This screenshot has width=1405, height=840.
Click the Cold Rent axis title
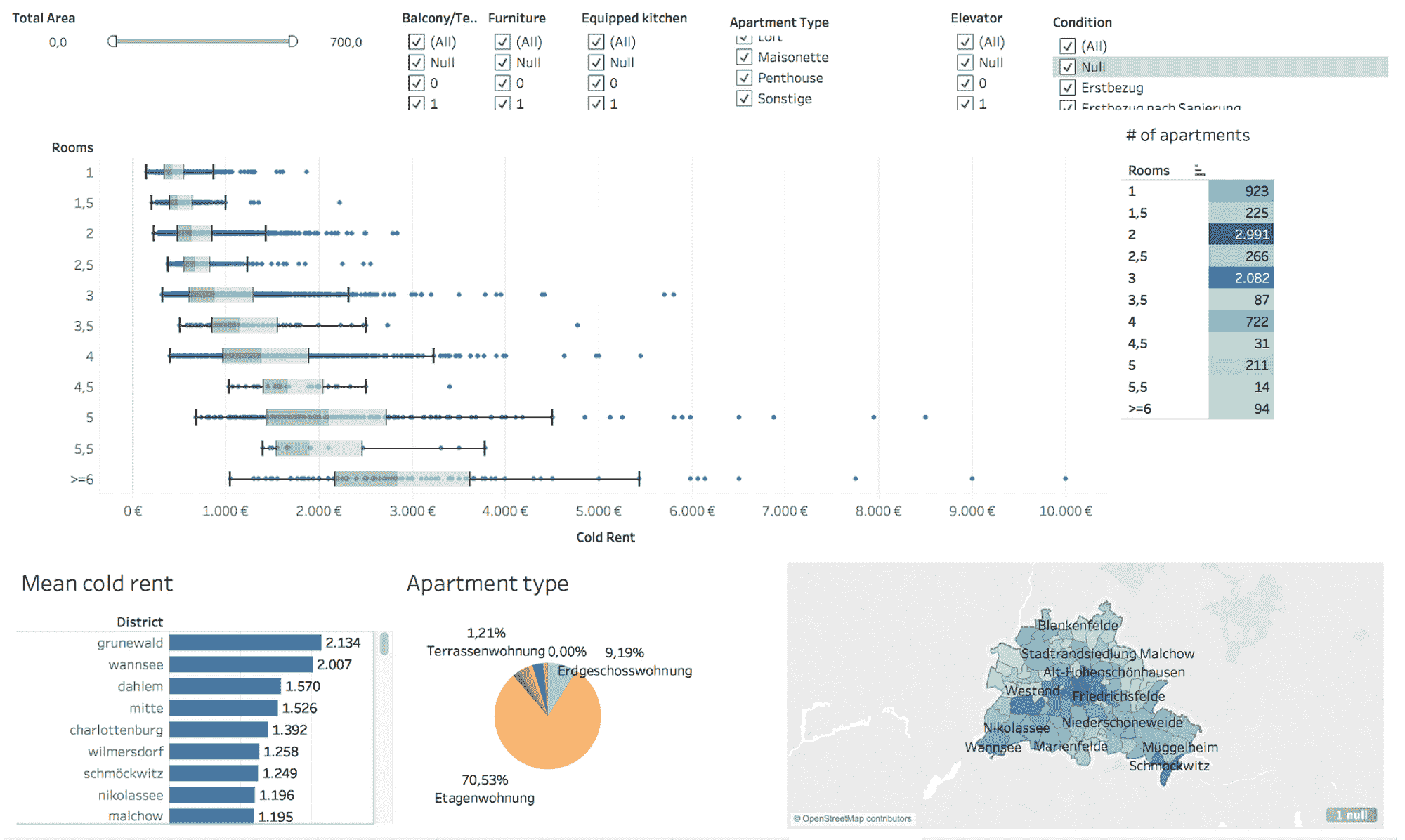tap(605, 537)
